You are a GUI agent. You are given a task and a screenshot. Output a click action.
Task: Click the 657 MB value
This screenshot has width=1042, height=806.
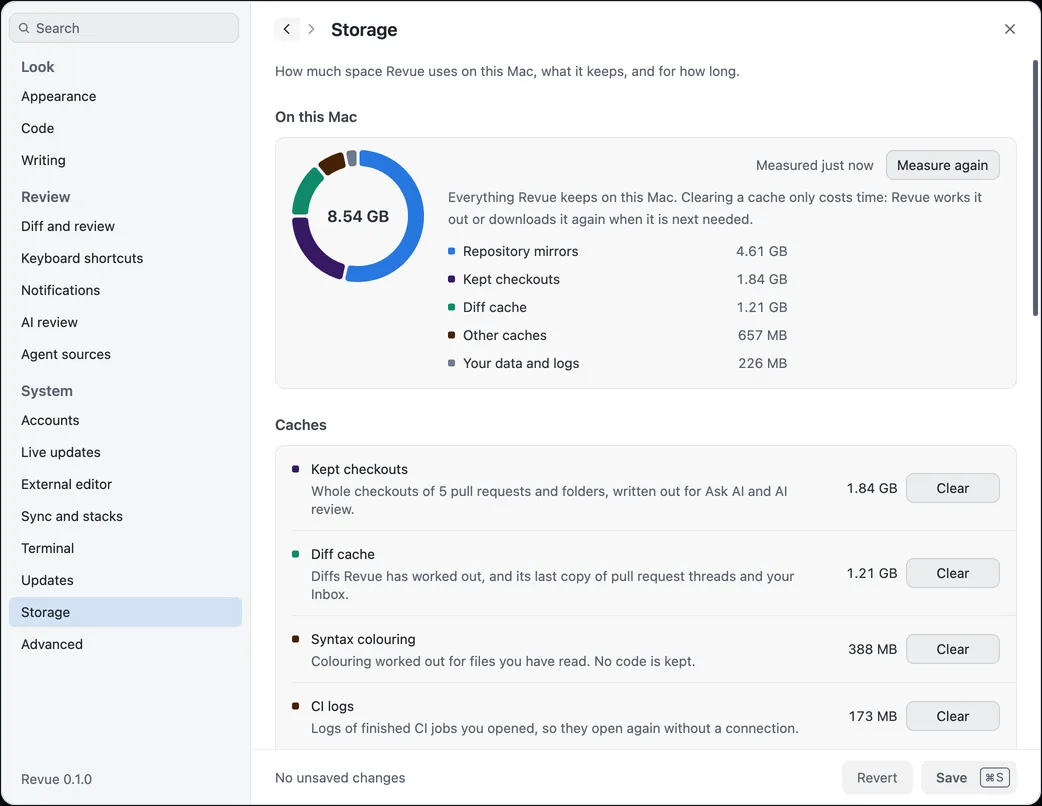(762, 335)
